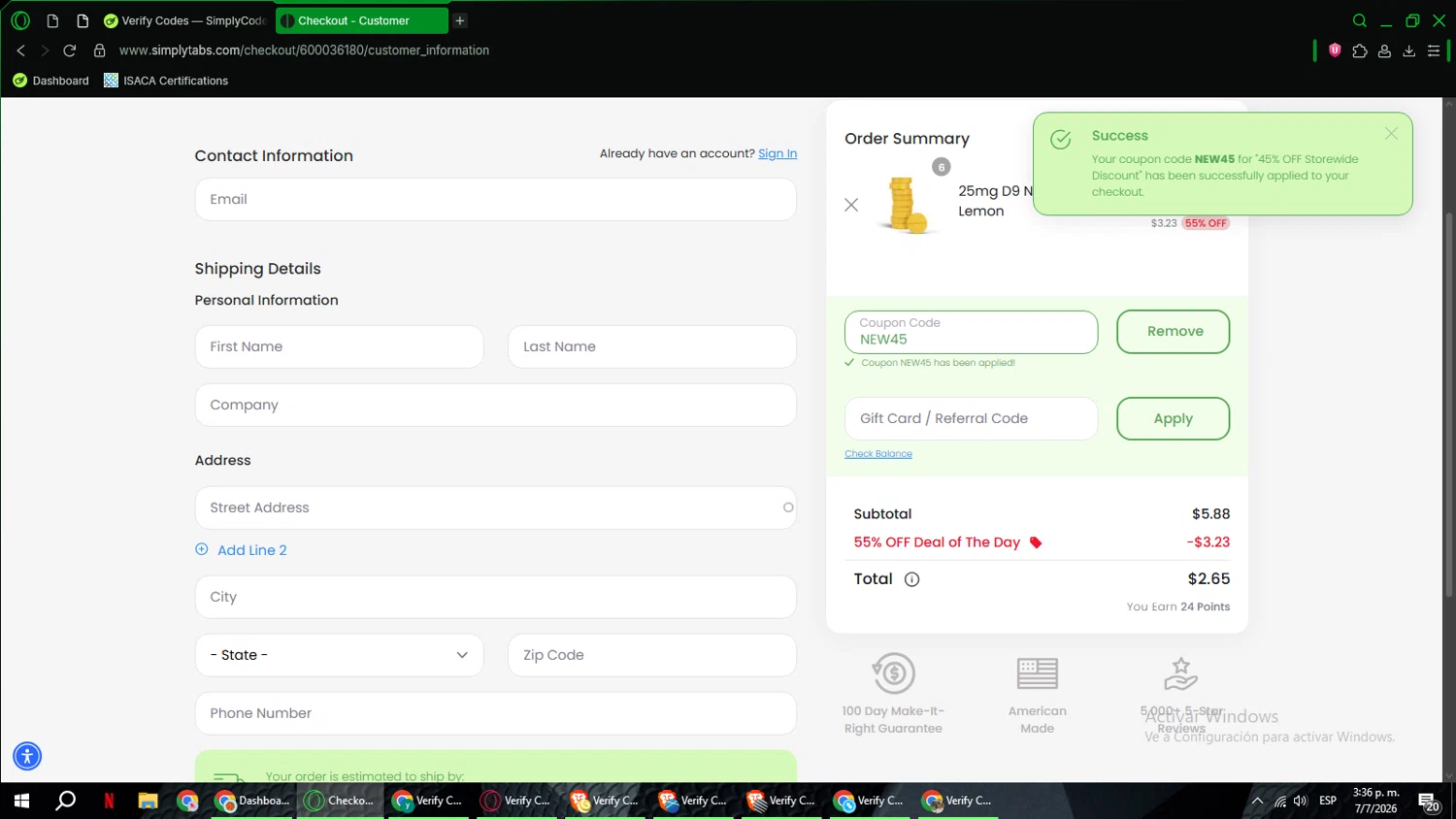The width and height of the screenshot is (1456, 819).
Task: Open the browser extensions cube icon
Action: [1360, 50]
